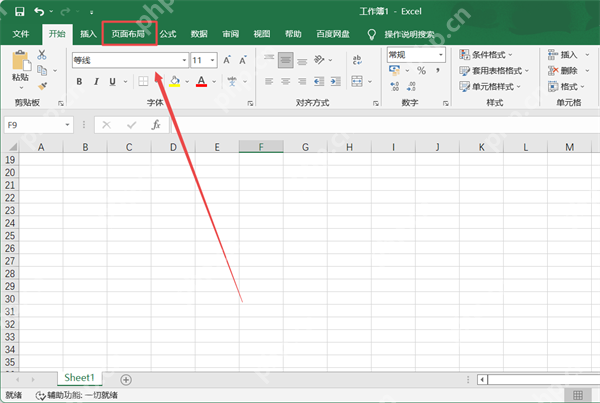
Task: Select the Cut scissors icon
Action: 42,54
